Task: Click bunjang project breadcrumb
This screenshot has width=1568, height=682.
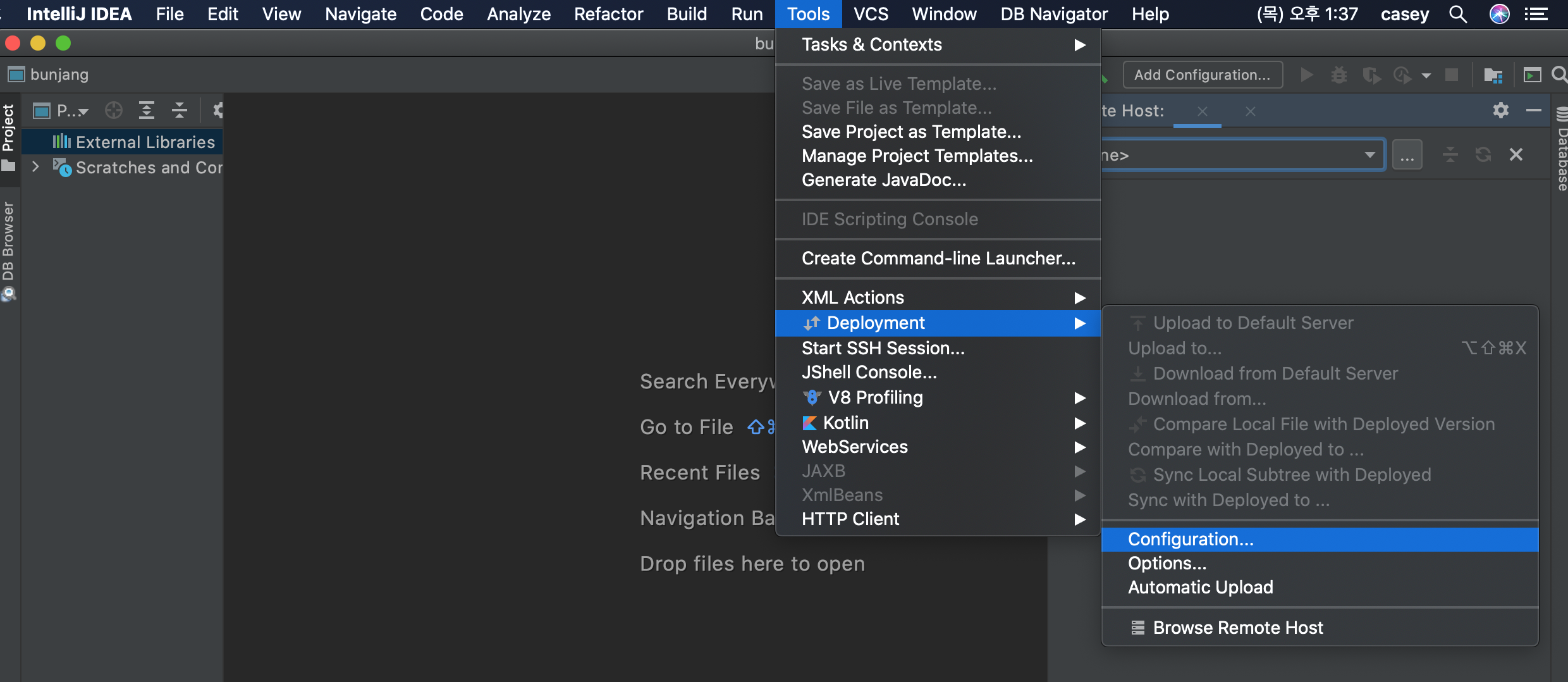Action: [x=49, y=75]
